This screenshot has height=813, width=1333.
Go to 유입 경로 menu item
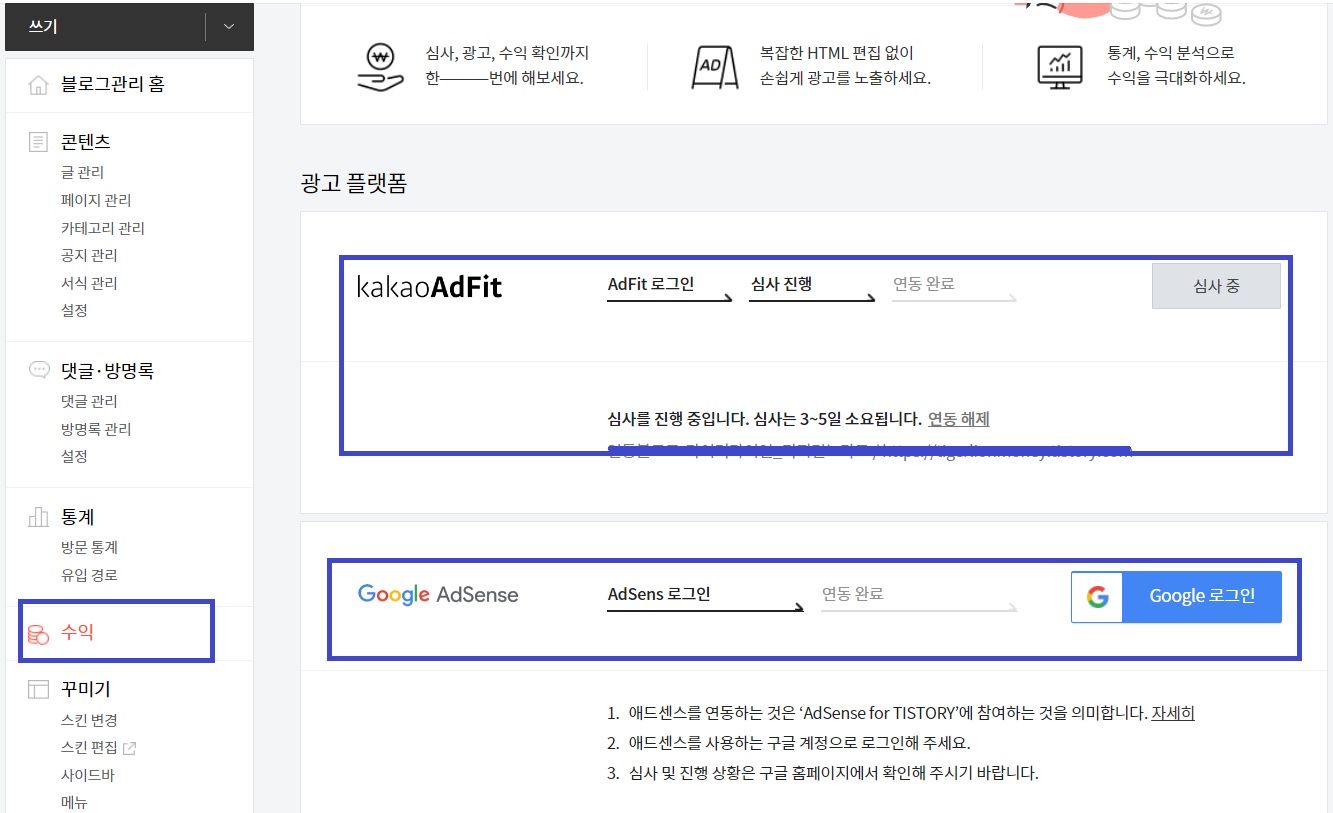(x=89, y=575)
